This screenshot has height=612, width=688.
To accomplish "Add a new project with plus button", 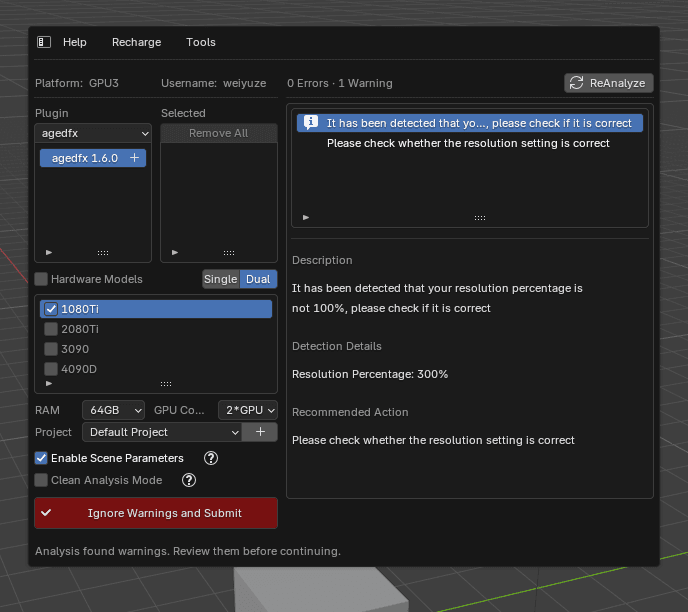I will pos(260,432).
